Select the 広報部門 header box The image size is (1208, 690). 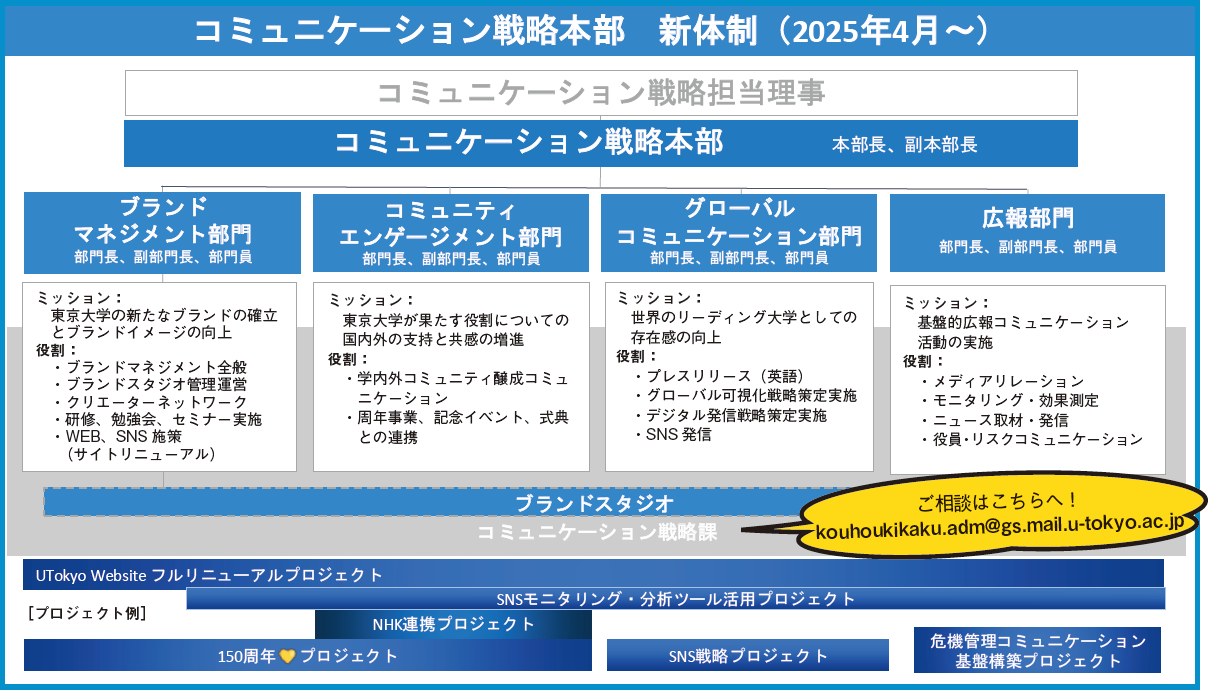coord(1027,233)
